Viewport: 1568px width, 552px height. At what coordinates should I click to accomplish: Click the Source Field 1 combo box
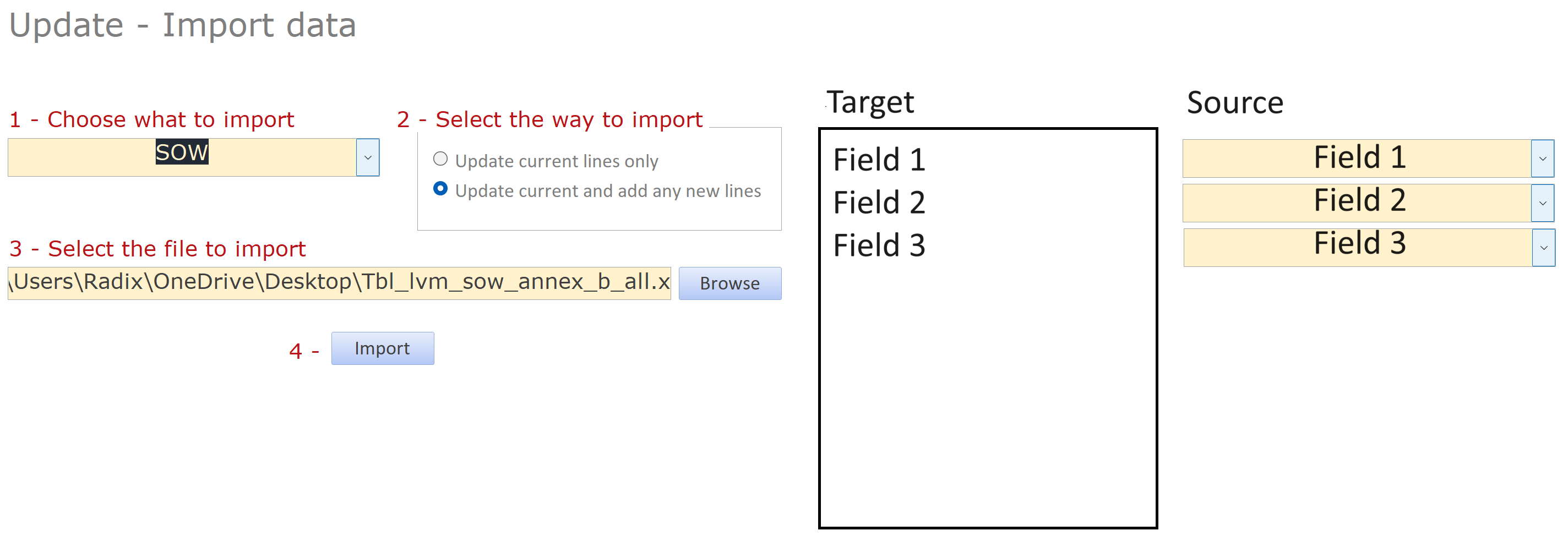[1356, 159]
